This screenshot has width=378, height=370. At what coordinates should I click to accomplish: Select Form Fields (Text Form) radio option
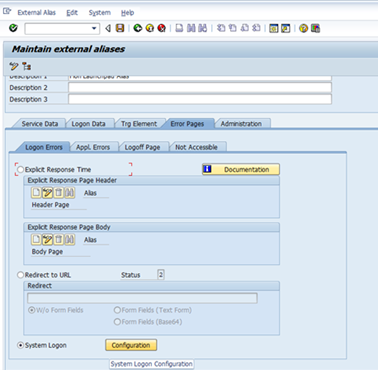[117, 310]
